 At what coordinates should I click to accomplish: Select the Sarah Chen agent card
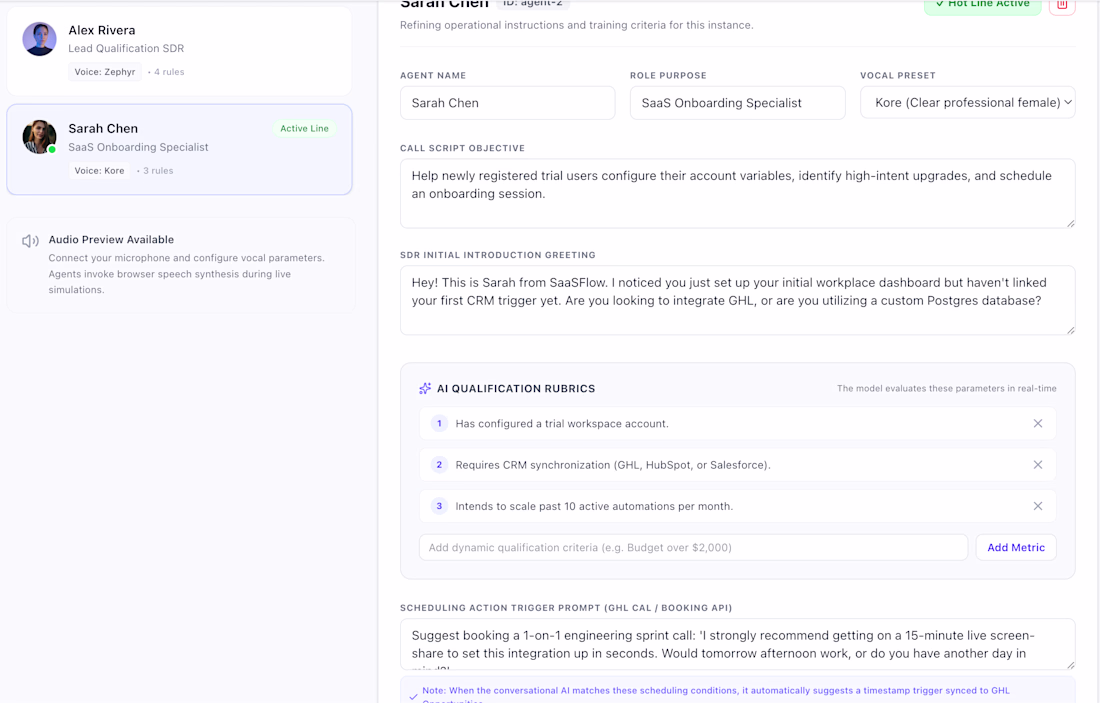pos(179,149)
